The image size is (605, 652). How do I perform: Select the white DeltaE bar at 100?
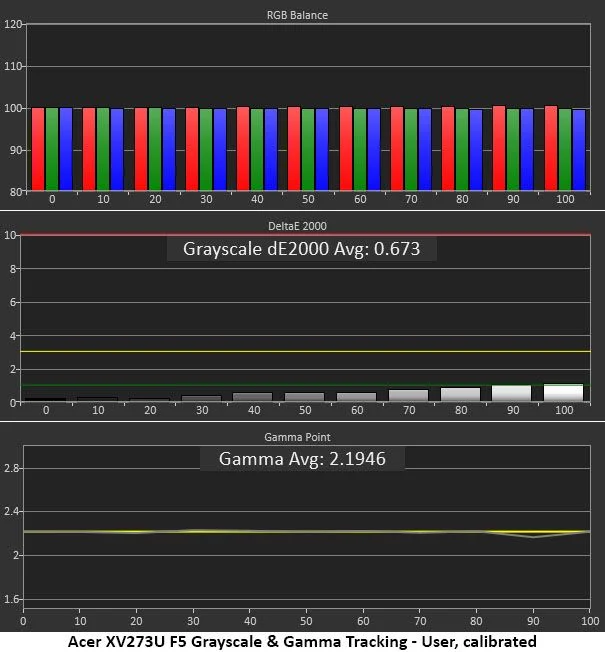pos(563,393)
